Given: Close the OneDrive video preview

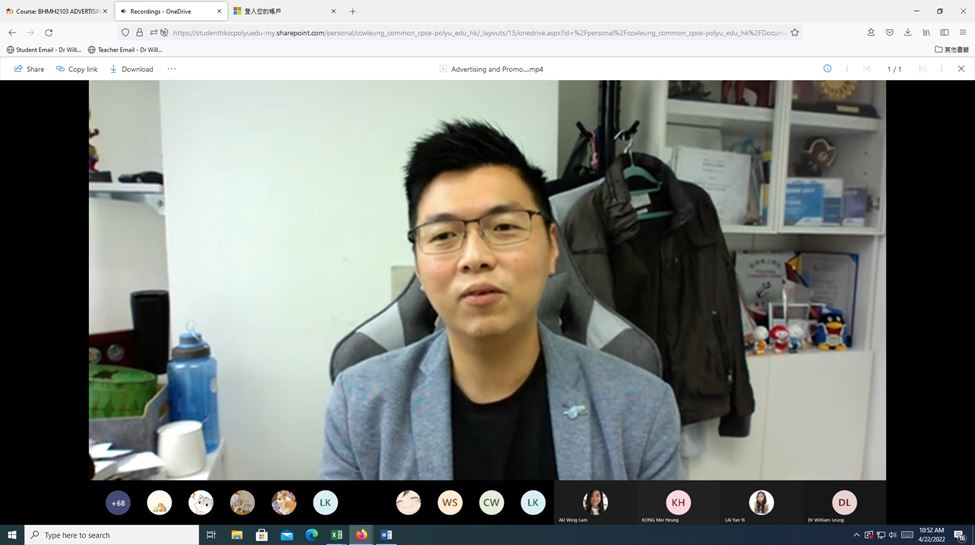Looking at the screenshot, I should coord(961,69).
